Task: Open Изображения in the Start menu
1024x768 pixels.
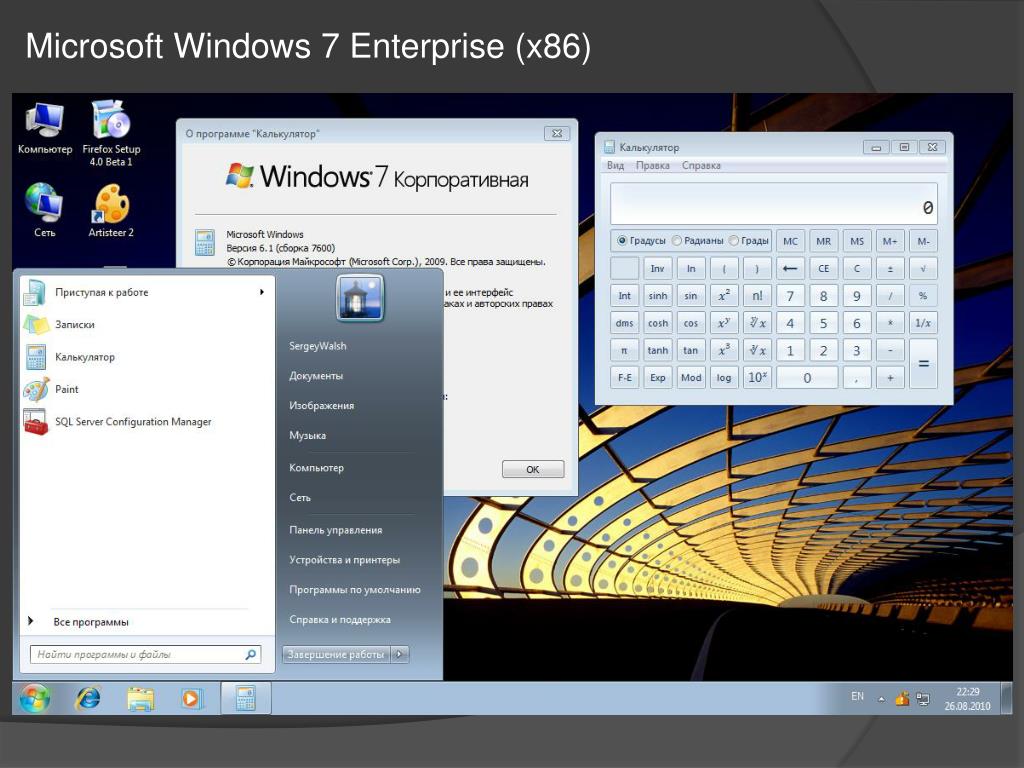Action: click(321, 405)
